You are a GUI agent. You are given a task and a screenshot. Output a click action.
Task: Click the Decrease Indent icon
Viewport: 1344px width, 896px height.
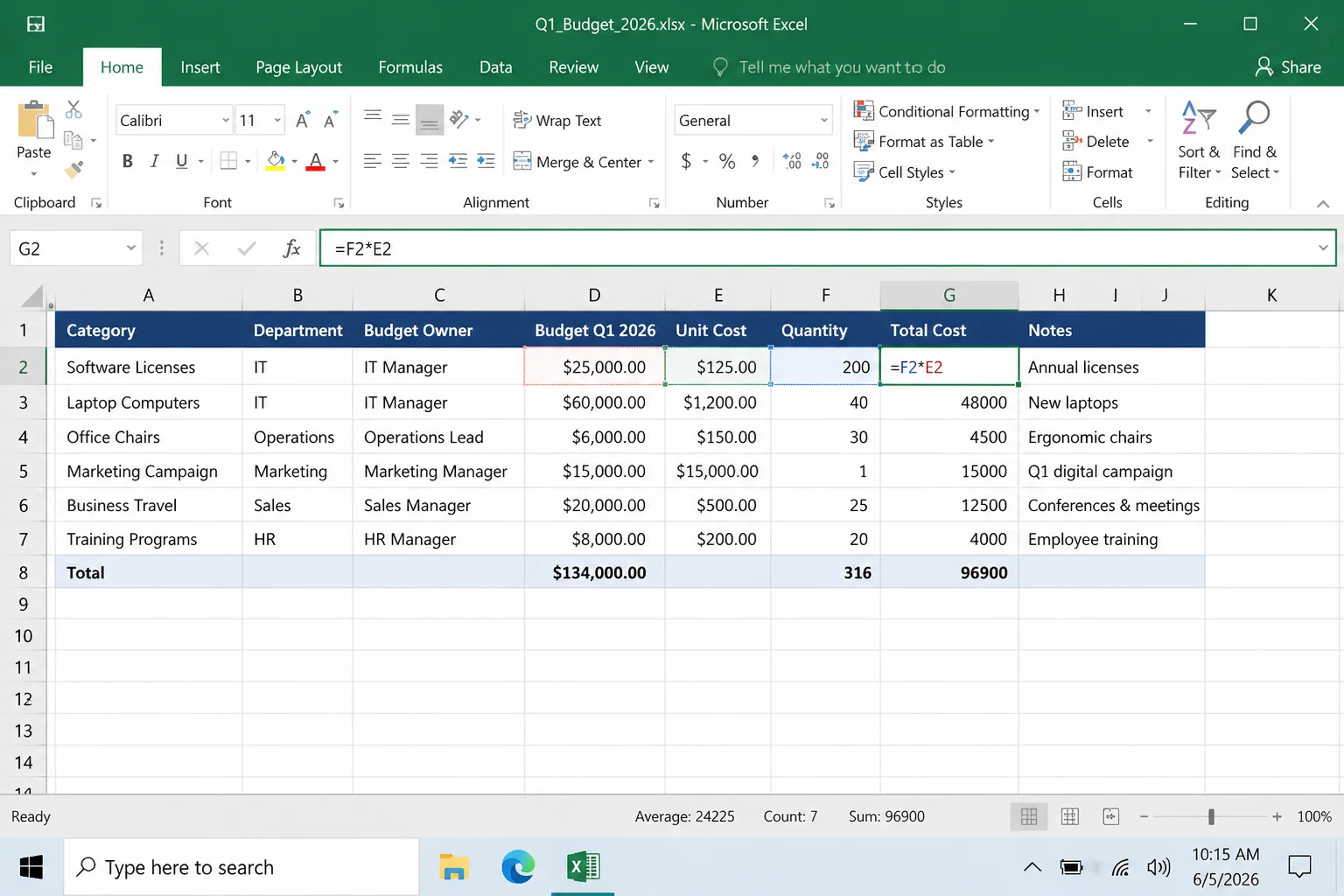coord(458,161)
